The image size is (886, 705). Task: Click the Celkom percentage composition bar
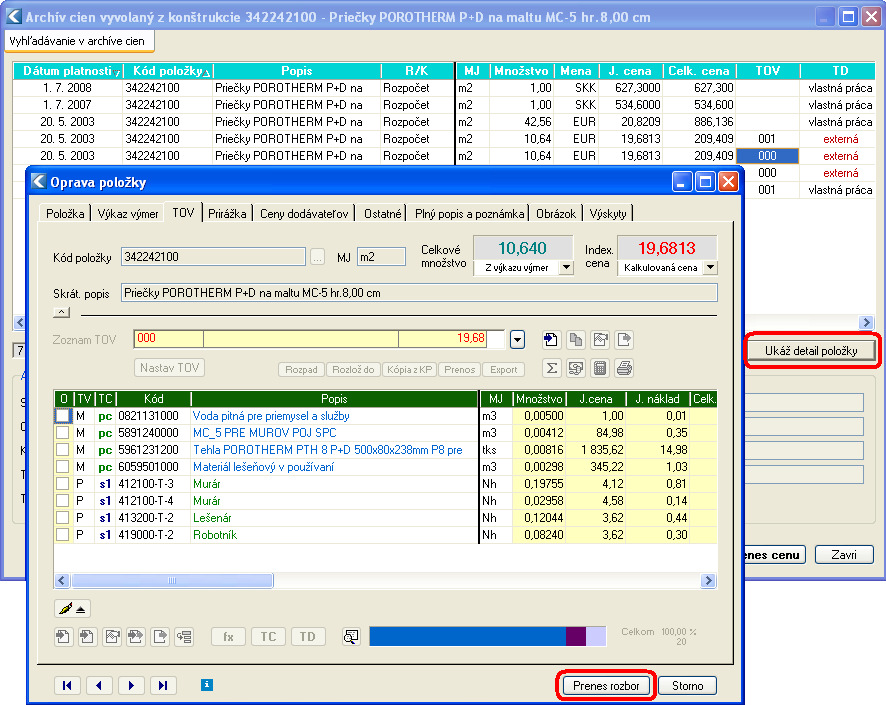[487, 636]
